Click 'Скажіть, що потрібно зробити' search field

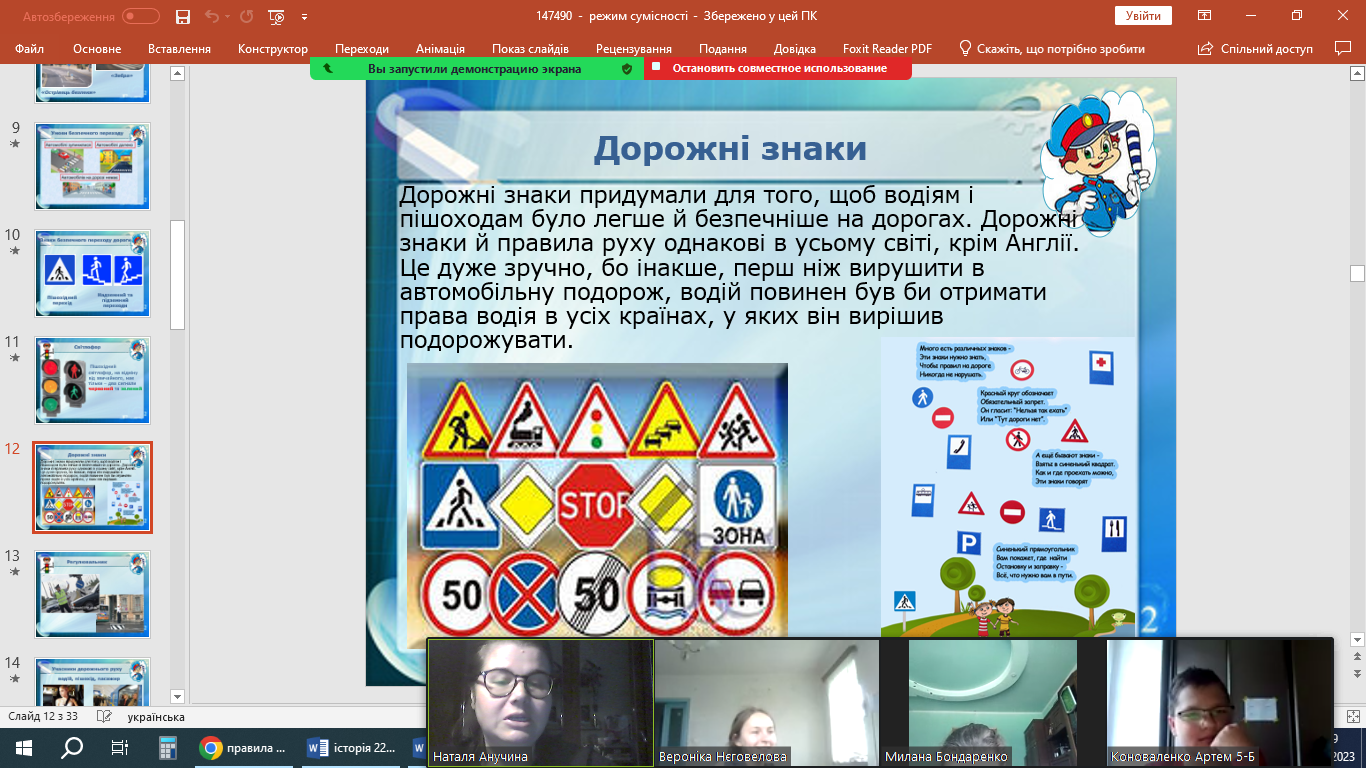click(1061, 48)
